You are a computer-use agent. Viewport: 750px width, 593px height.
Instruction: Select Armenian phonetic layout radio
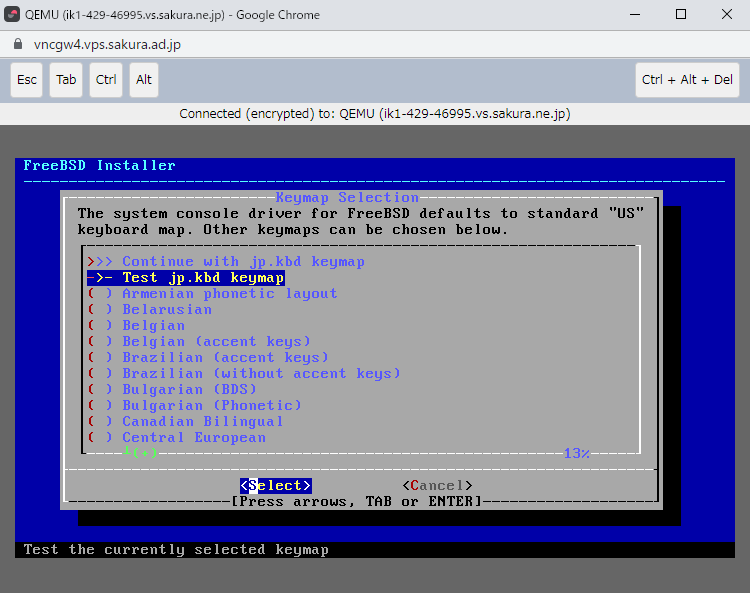[x=229, y=294]
